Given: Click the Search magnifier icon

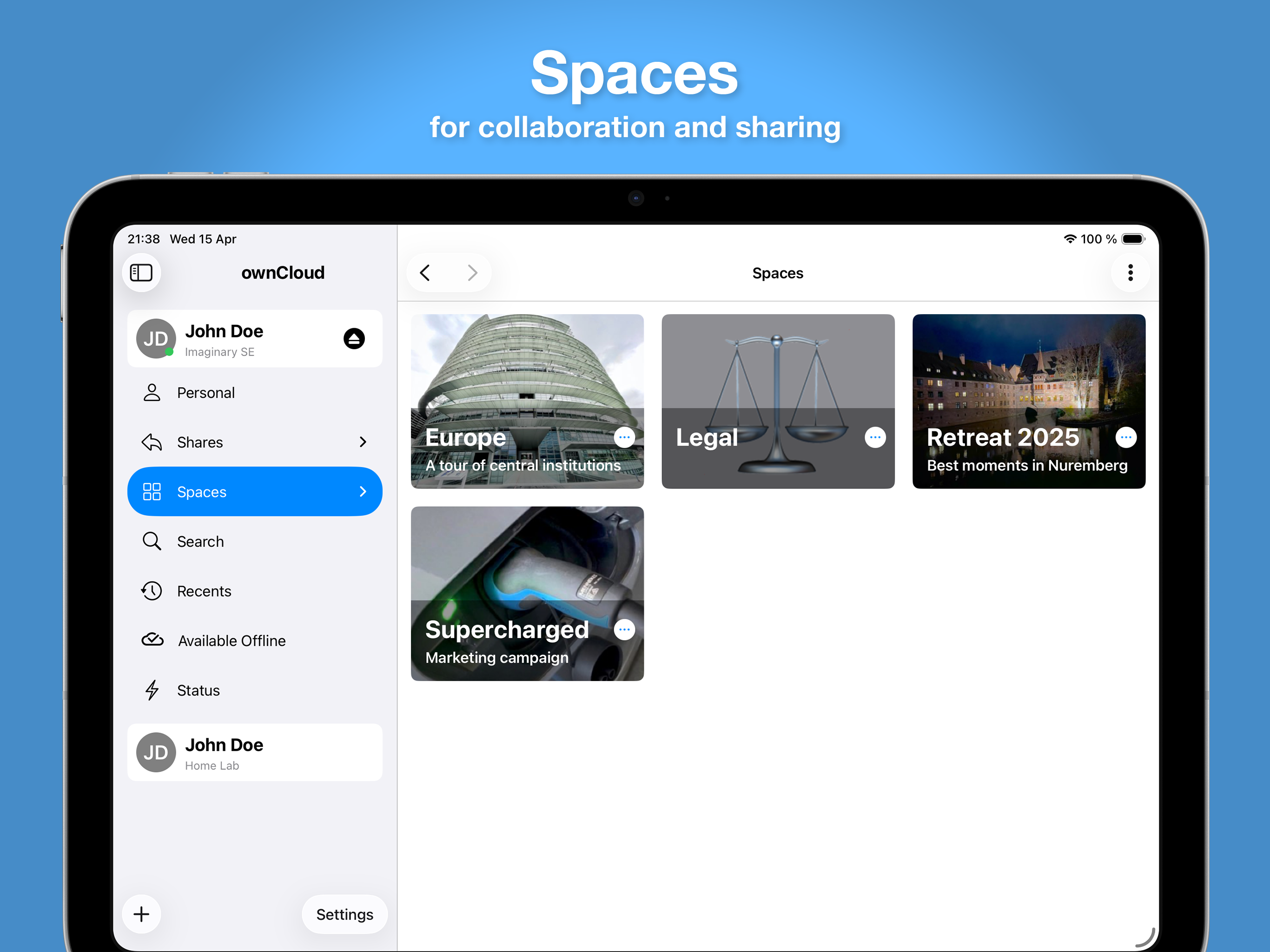Looking at the screenshot, I should (152, 542).
